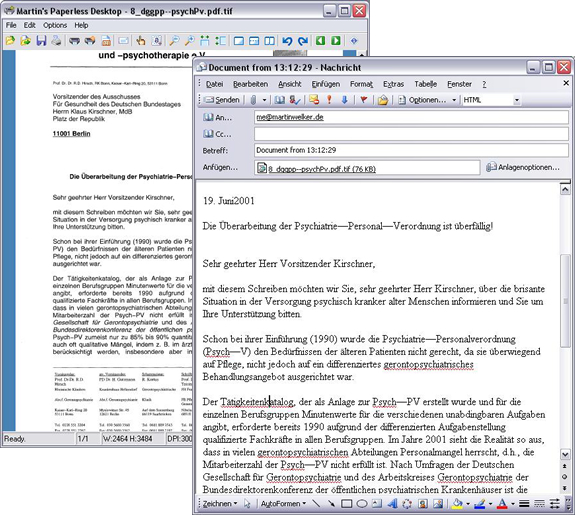Viewport: 575px width, 515px height.
Task: Expand the Zeichnen dropdown menu
Action: coord(220,504)
